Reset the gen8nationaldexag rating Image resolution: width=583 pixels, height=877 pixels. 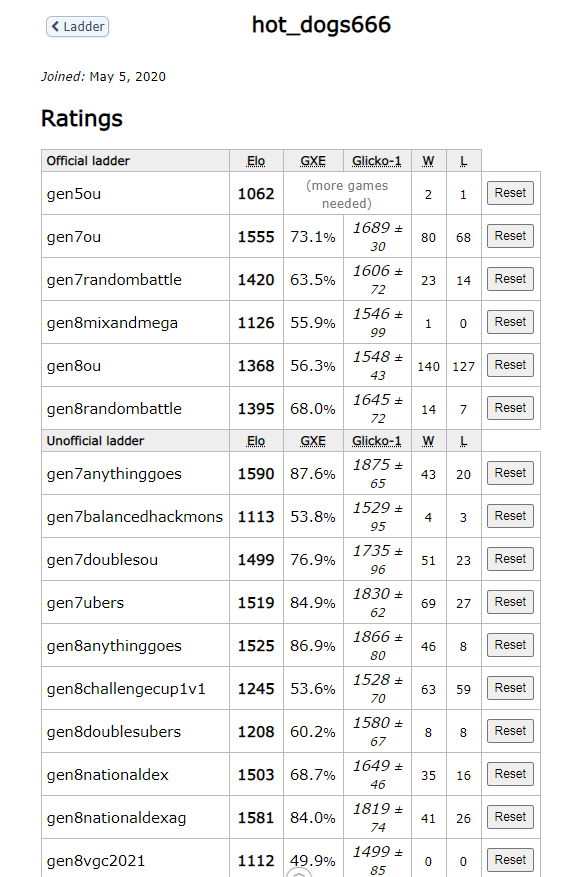point(510,818)
